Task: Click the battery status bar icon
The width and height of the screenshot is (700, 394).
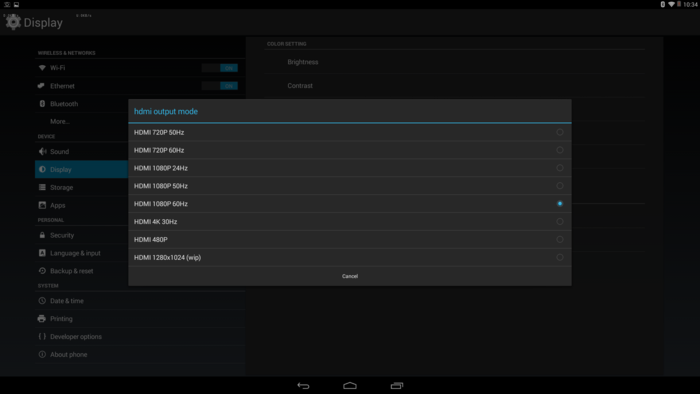Action: 679,4
